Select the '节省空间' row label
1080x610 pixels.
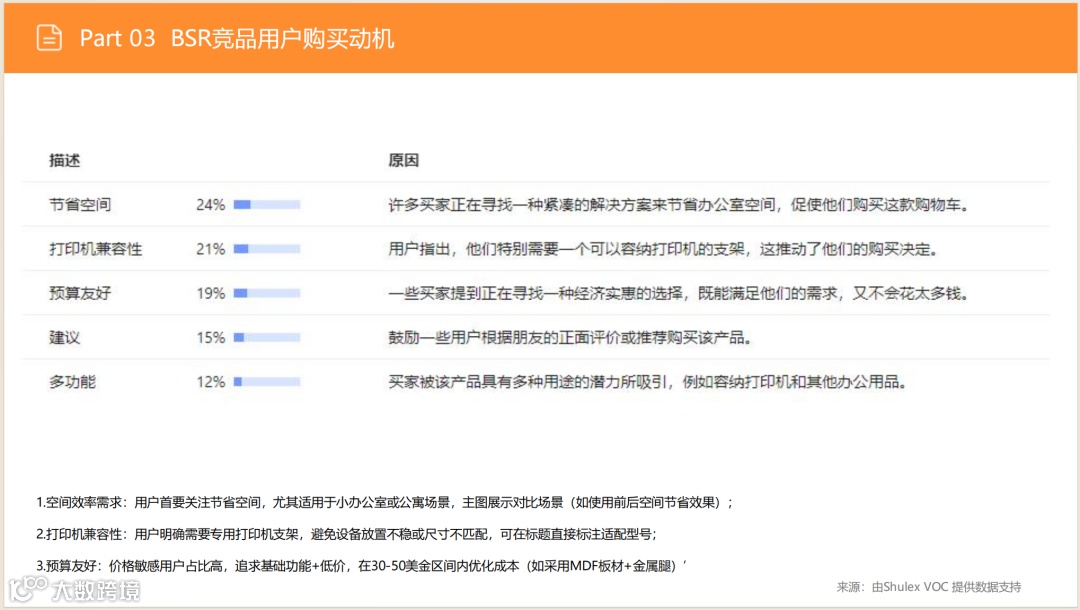(x=80, y=204)
